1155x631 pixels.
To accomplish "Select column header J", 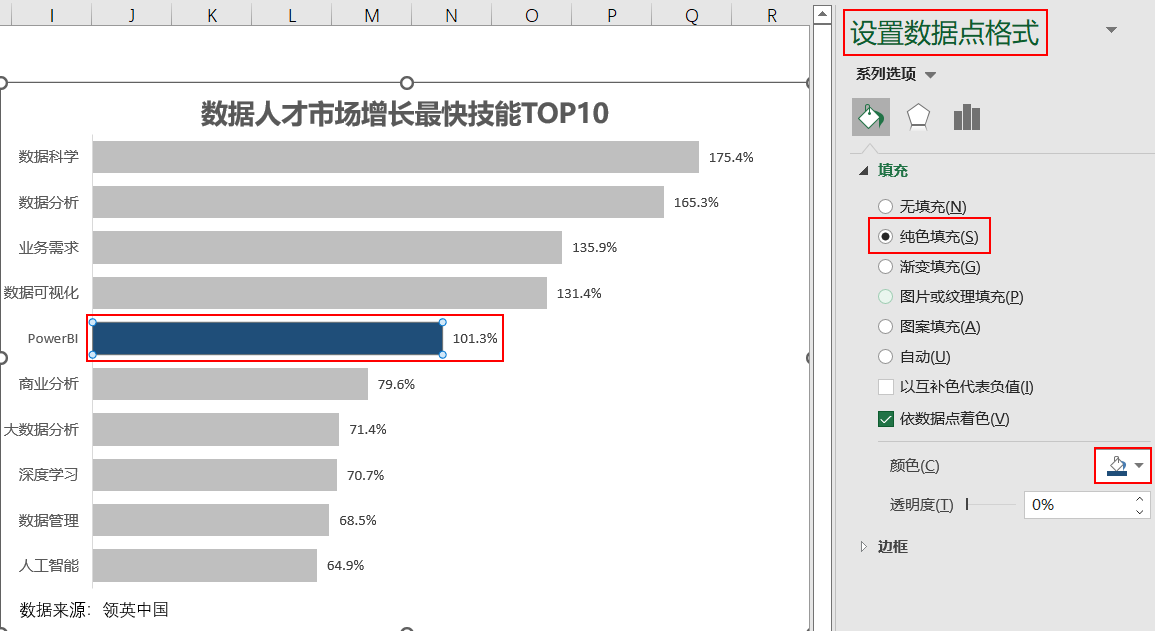I will [x=132, y=15].
